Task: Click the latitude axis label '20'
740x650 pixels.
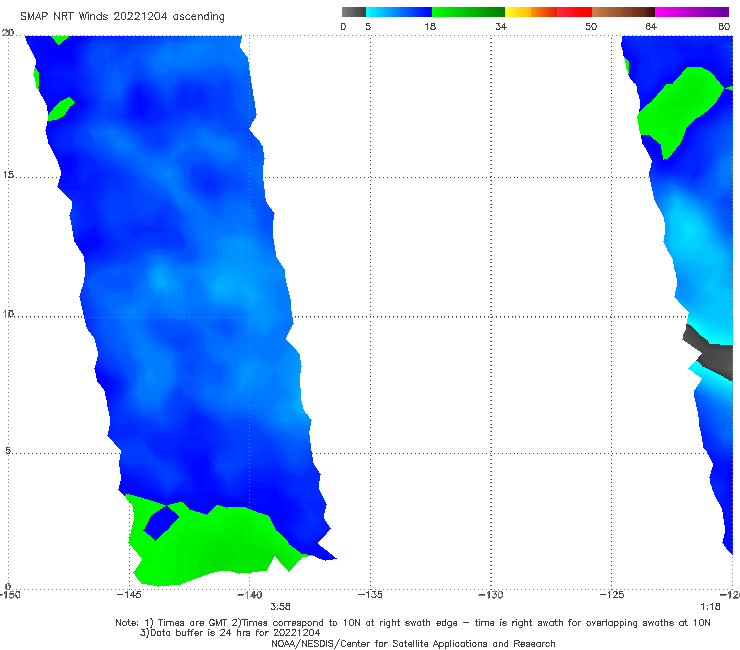Action: tap(8, 33)
